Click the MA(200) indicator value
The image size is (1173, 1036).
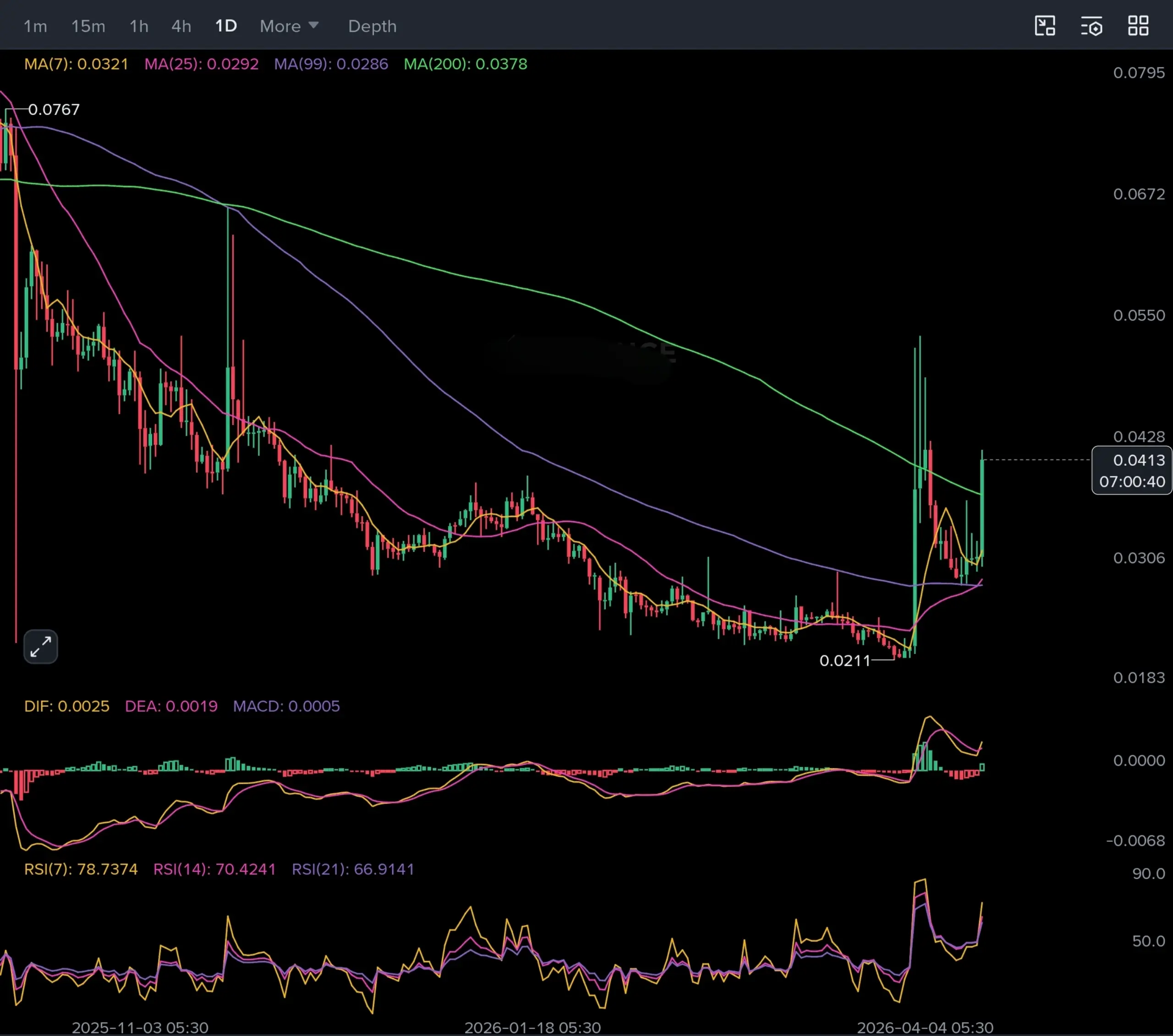501,64
